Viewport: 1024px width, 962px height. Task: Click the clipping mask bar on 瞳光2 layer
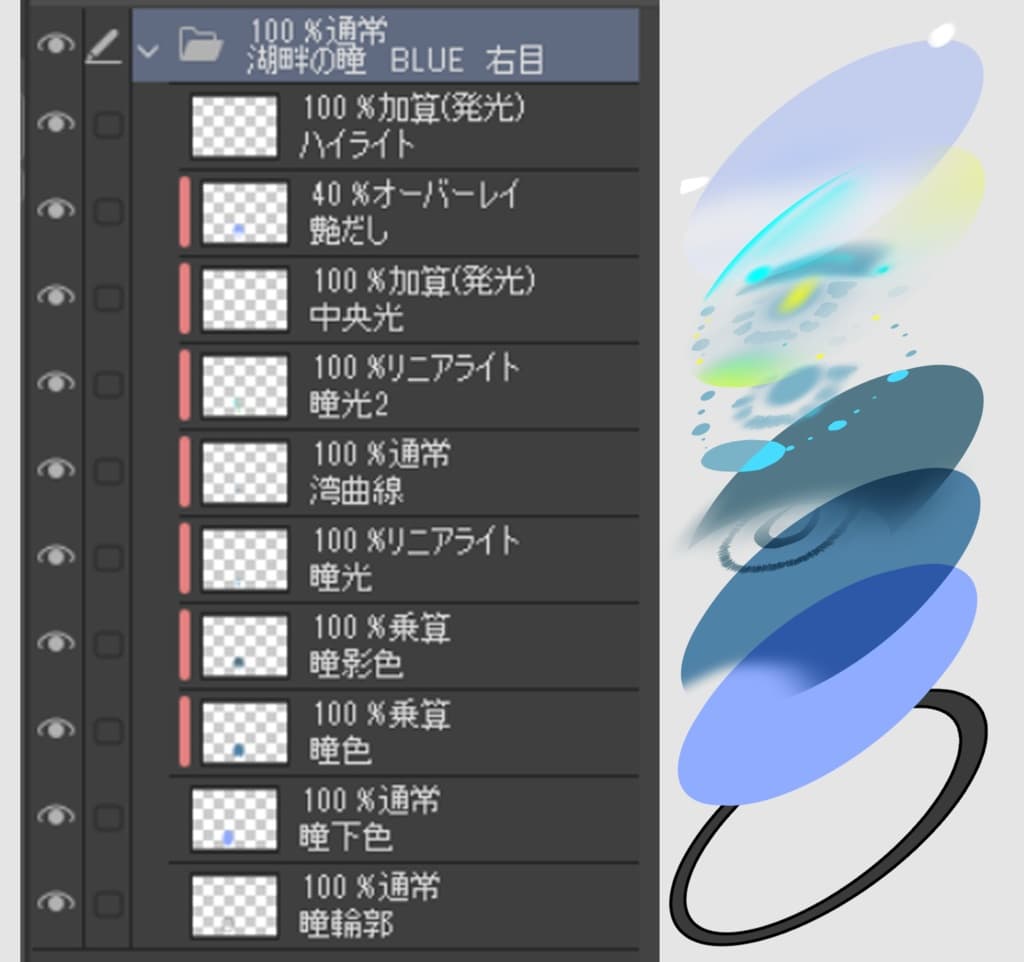pyautogui.click(x=184, y=383)
